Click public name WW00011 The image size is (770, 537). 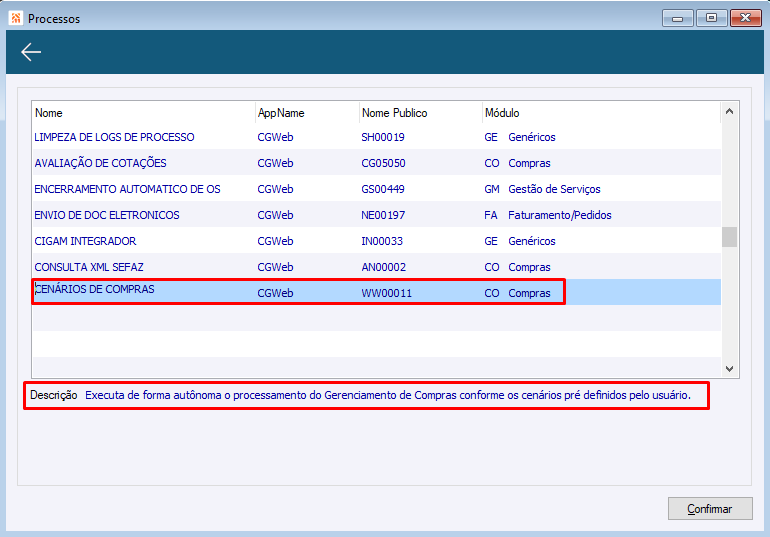pos(386,293)
